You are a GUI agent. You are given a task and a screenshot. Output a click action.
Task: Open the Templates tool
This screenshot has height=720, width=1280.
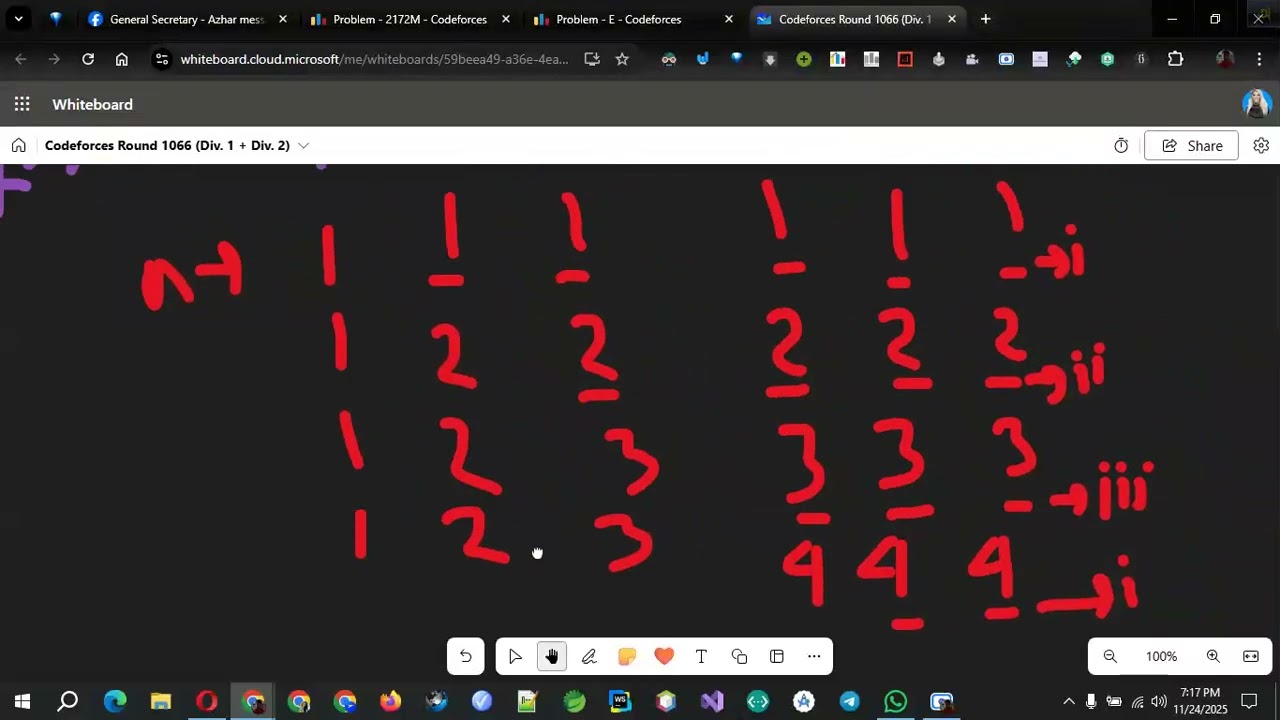point(777,657)
